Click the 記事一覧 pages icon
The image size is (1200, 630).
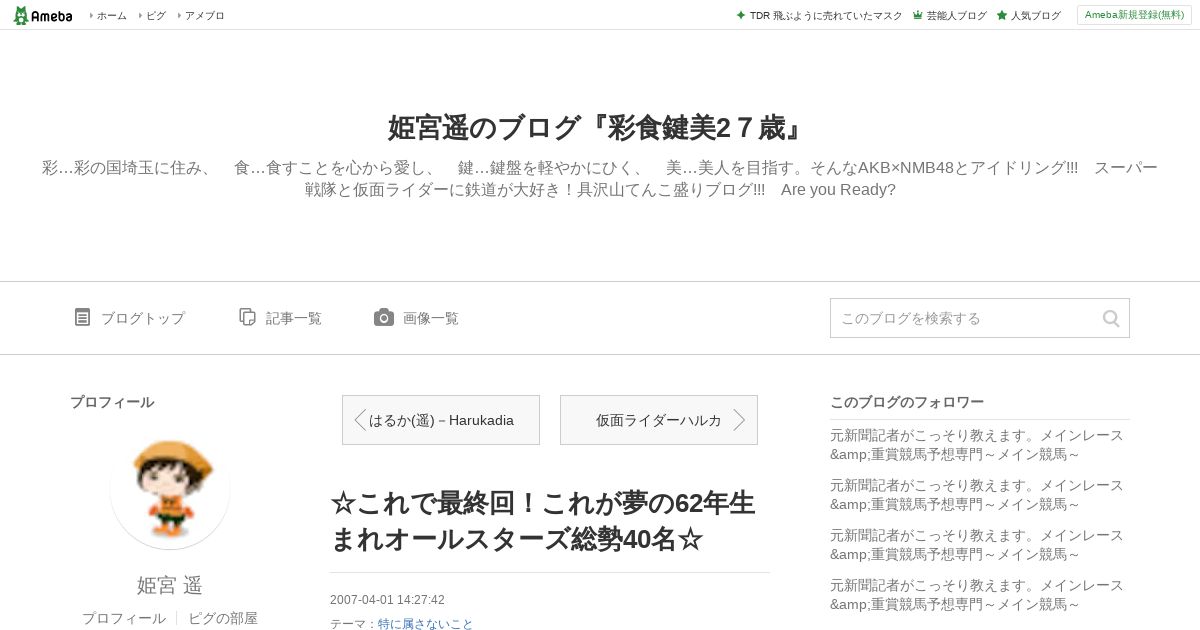click(247, 317)
